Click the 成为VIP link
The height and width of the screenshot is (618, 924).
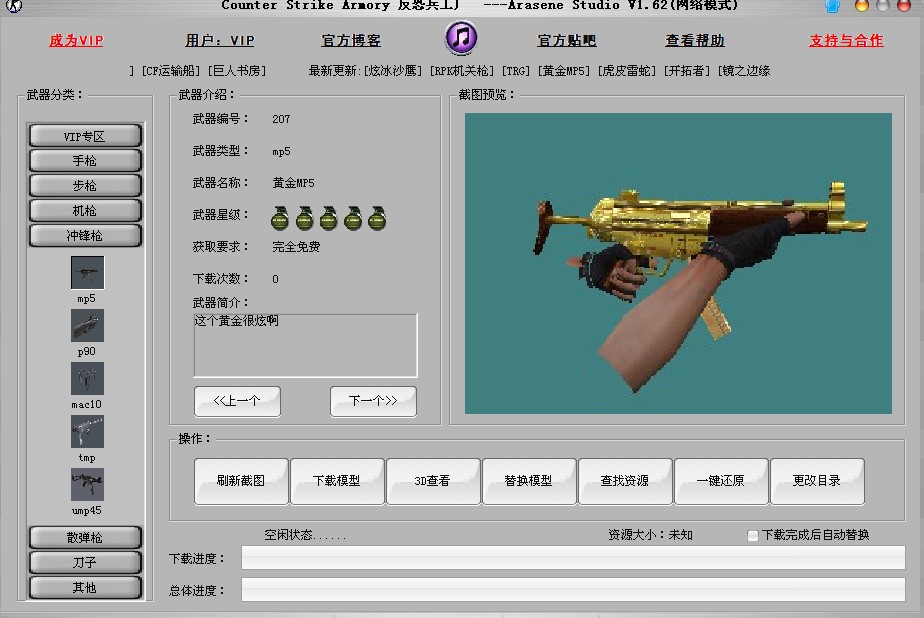(76, 40)
